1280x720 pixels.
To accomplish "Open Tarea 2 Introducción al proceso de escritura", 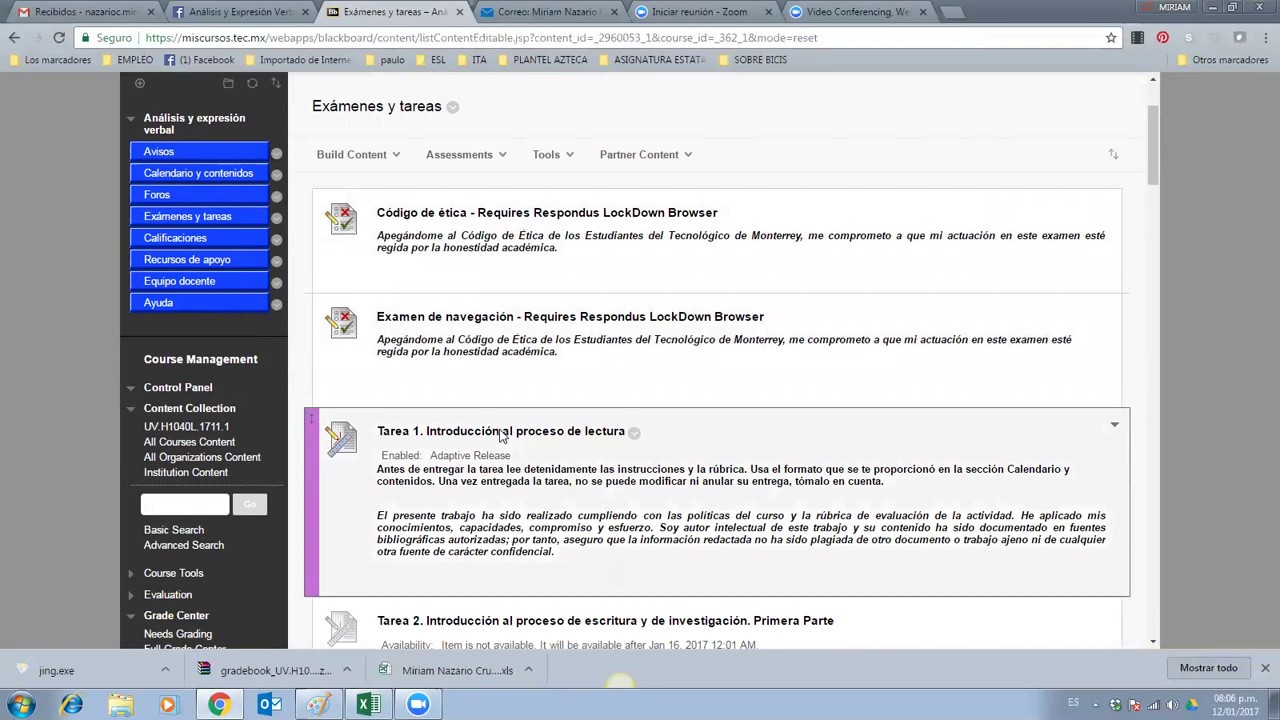I will [x=605, y=621].
